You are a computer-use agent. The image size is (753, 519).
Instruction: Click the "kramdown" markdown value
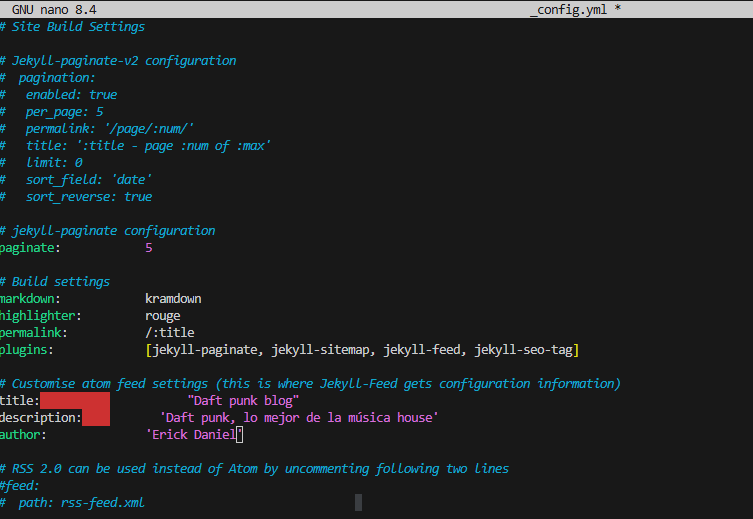tap(173, 299)
